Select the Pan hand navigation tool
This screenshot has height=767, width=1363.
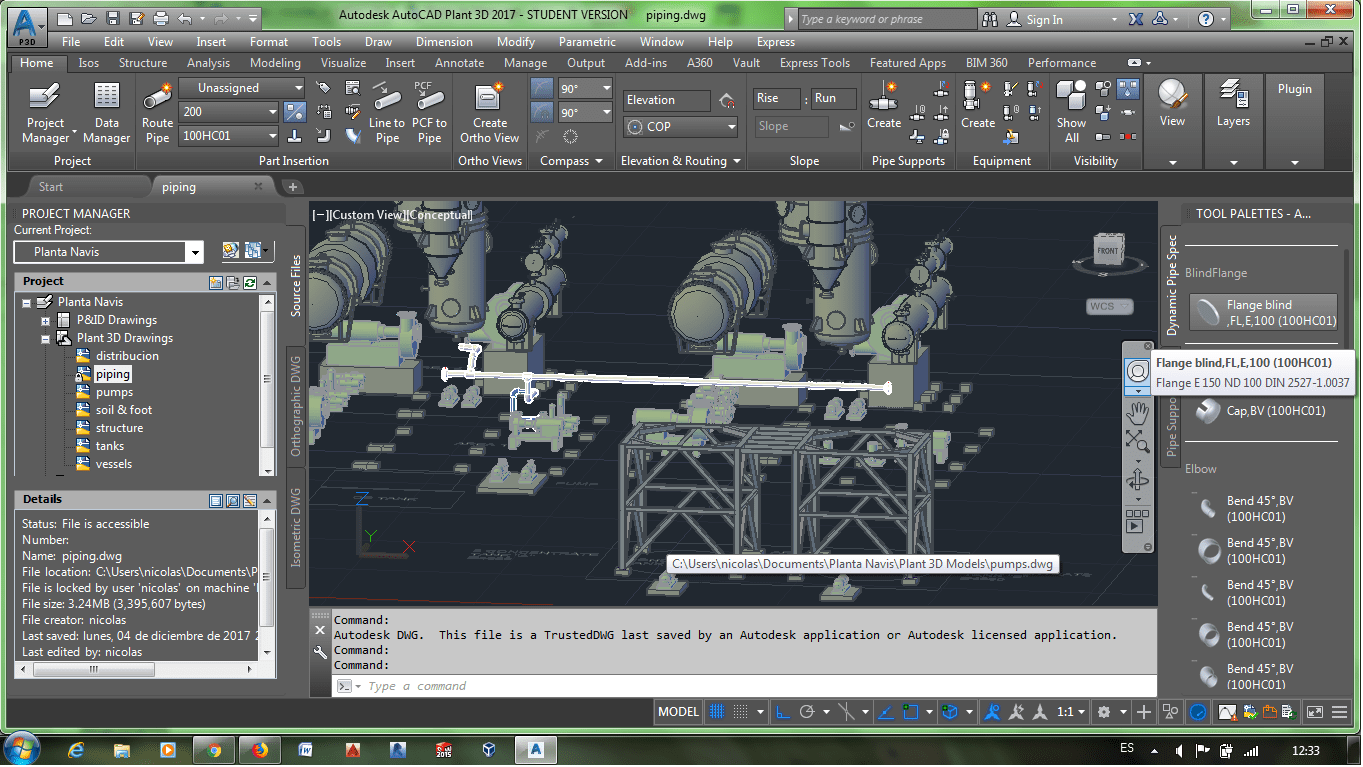(1137, 412)
